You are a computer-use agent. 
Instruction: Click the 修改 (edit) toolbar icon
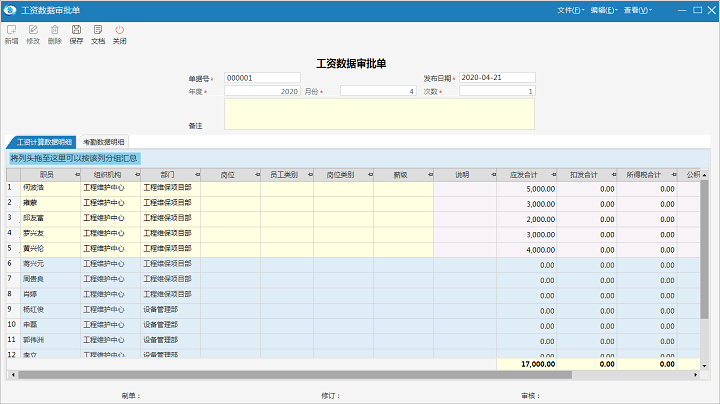click(x=33, y=30)
